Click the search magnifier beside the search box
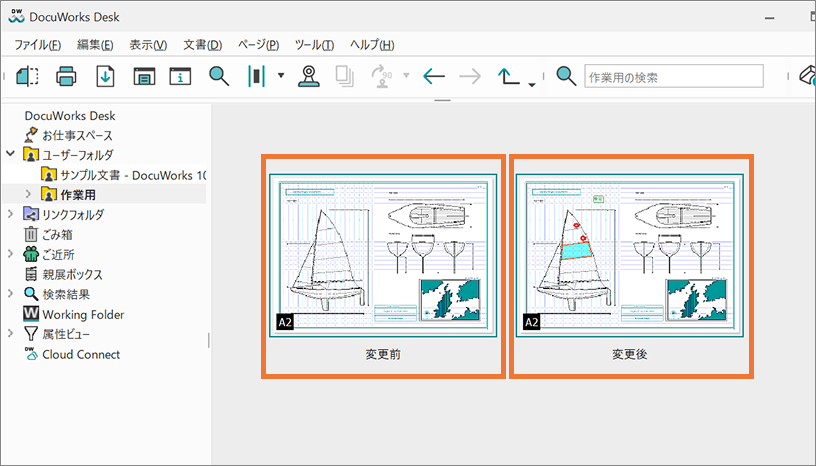The width and height of the screenshot is (816, 466). 566,76
